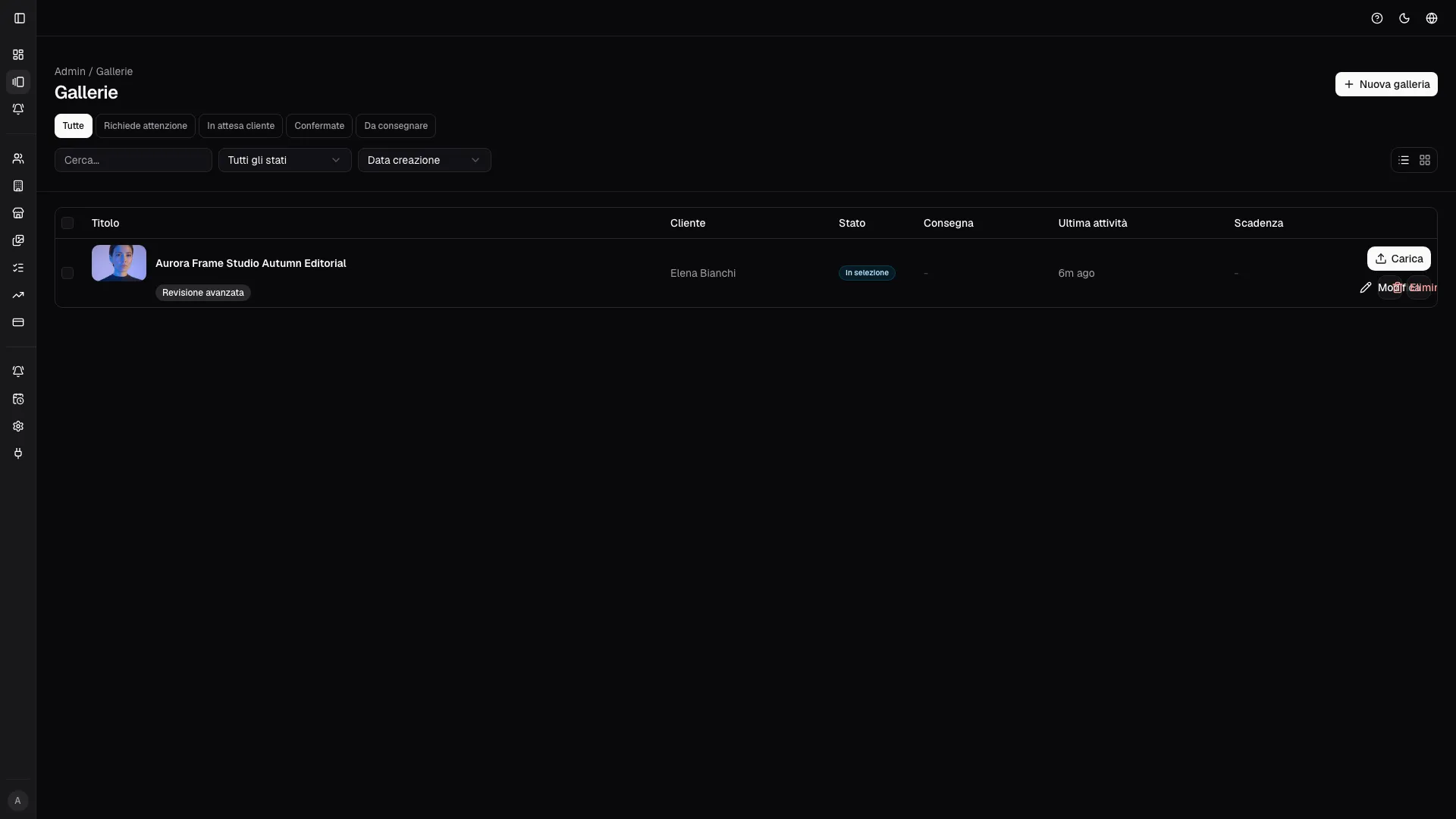The width and height of the screenshot is (1456, 819).
Task: Open the checklist icon in sidebar
Action: pyautogui.click(x=18, y=268)
